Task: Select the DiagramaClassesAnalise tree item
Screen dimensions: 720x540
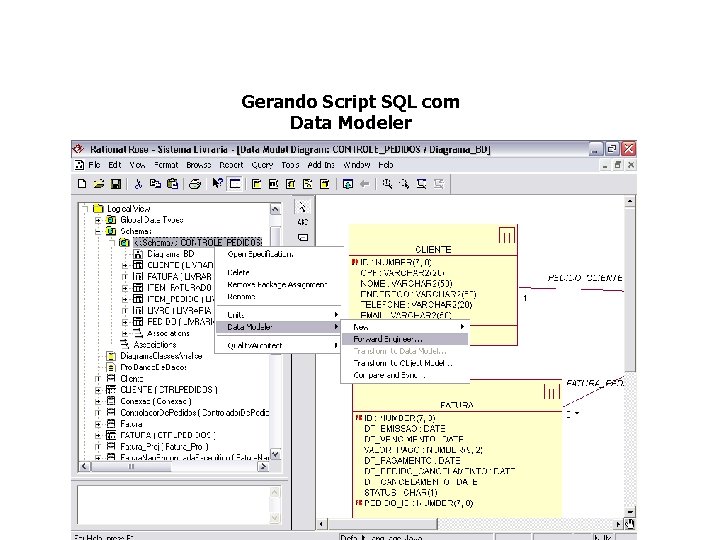Action: click(x=161, y=356)
